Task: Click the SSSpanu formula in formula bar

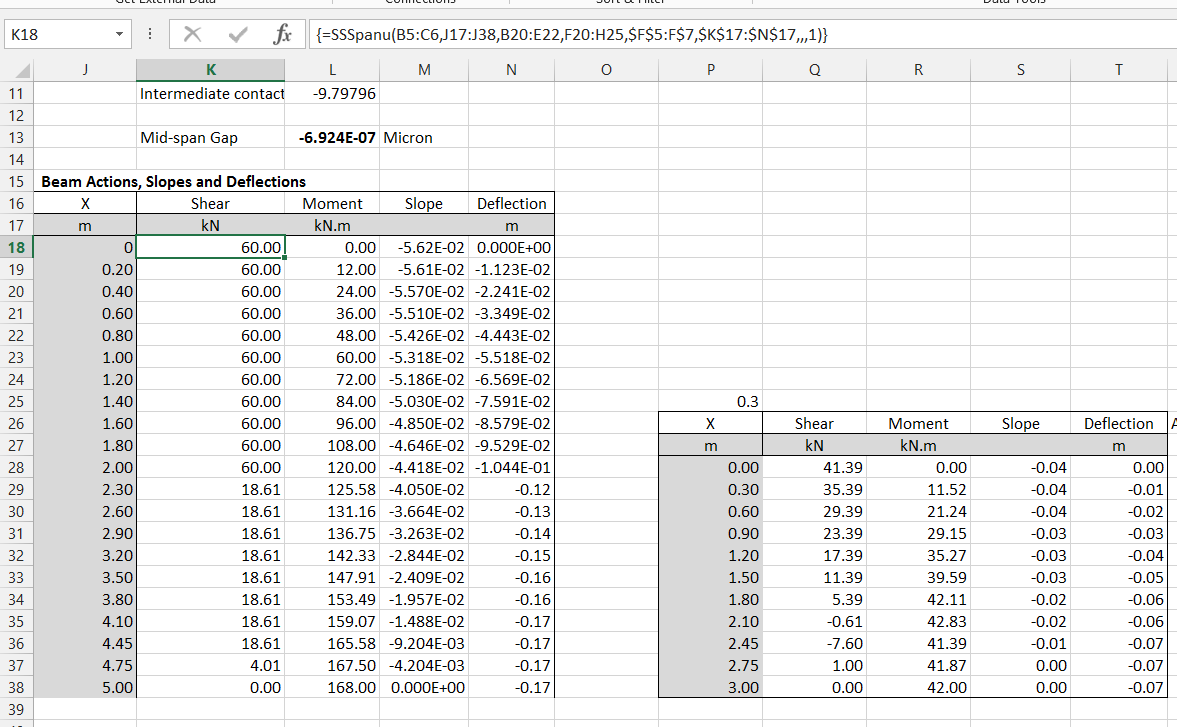Action: pyautogui.click(x=570, y=35)
